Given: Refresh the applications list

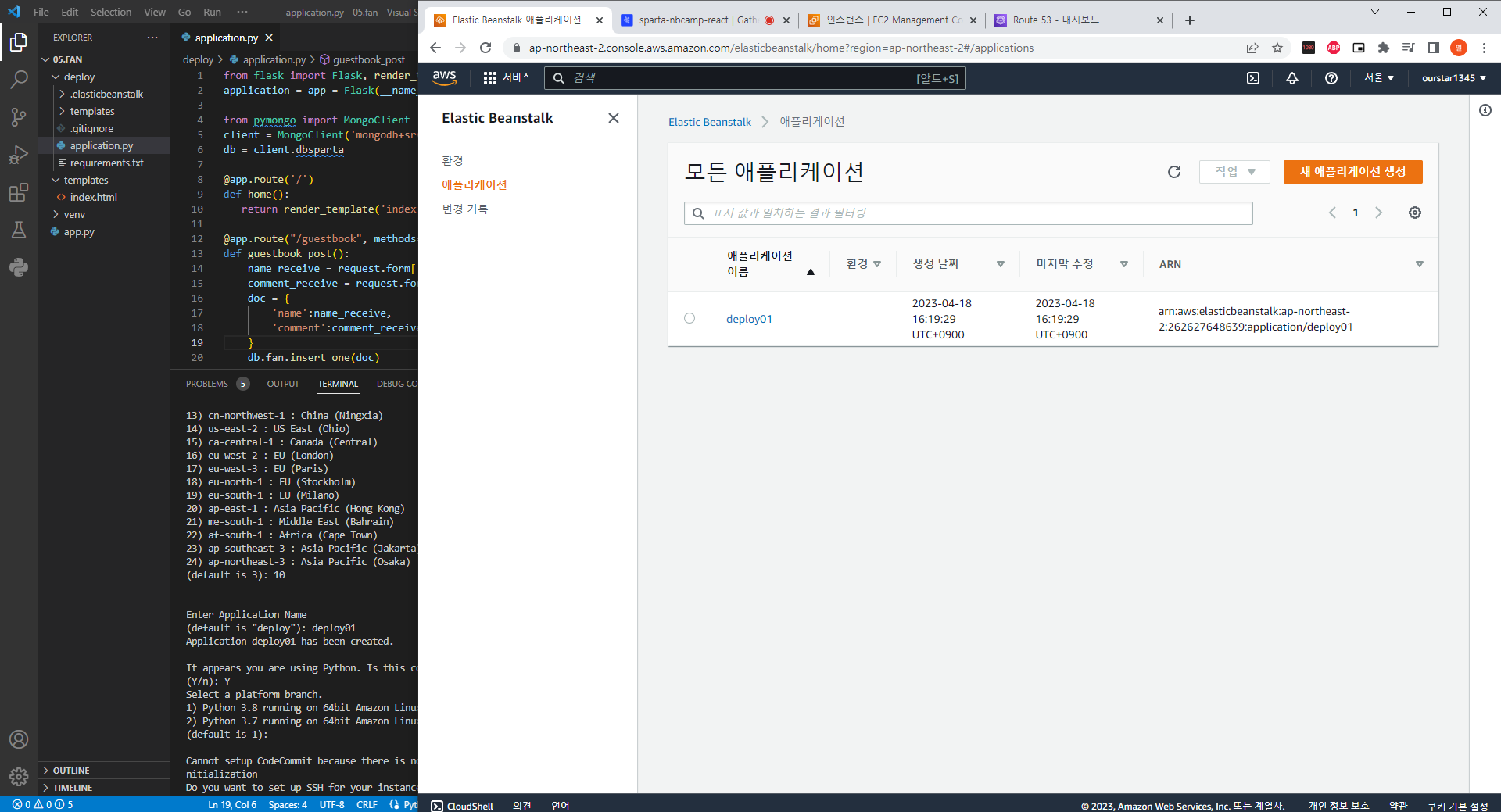Looking at the screenshot, I should pyautogui.click(x=1174, y=172).
